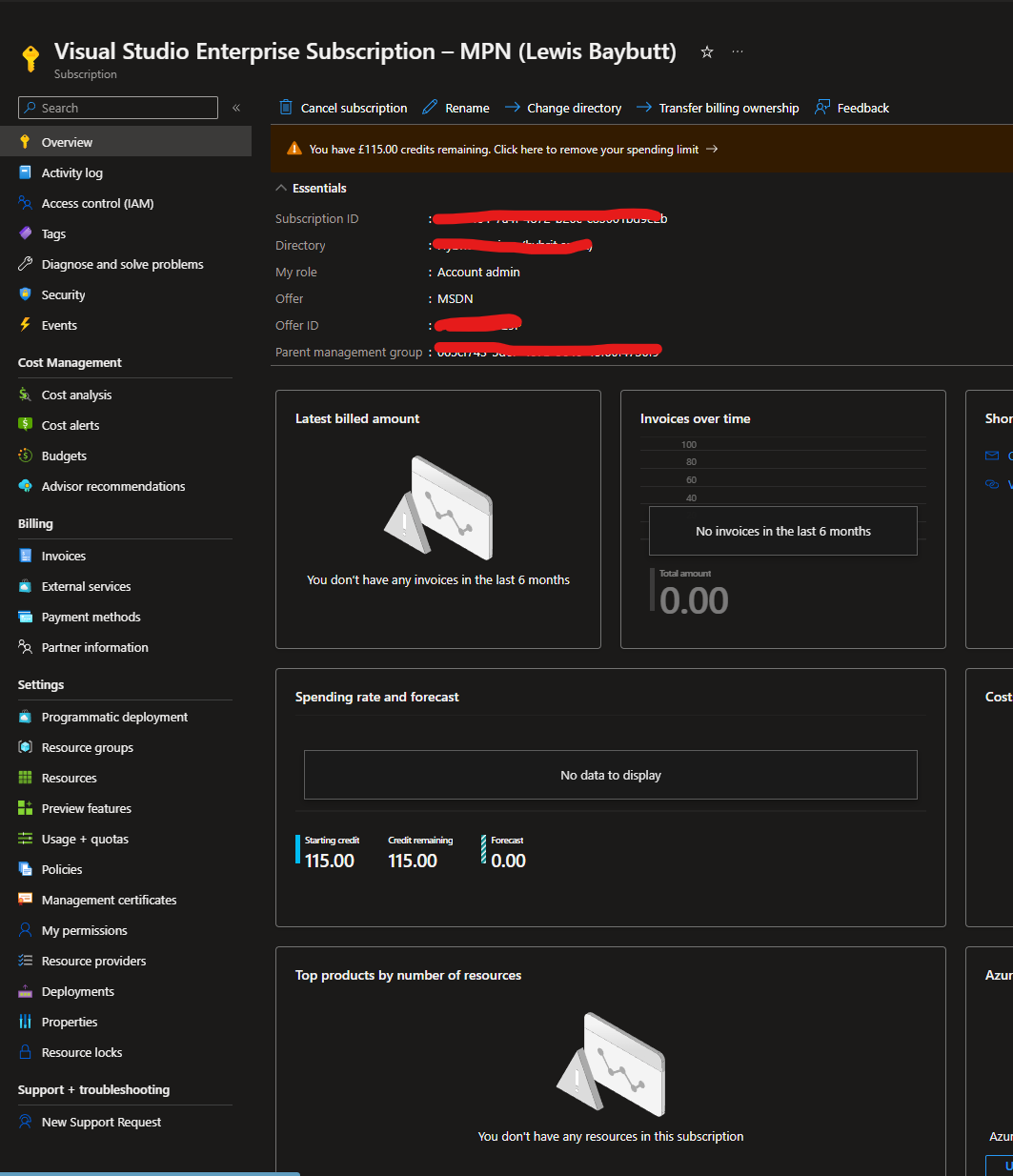This screenshot has width=1013, height=1176.
Task: Click the sidebar Search input field
Action: click(x=124, y=108)
